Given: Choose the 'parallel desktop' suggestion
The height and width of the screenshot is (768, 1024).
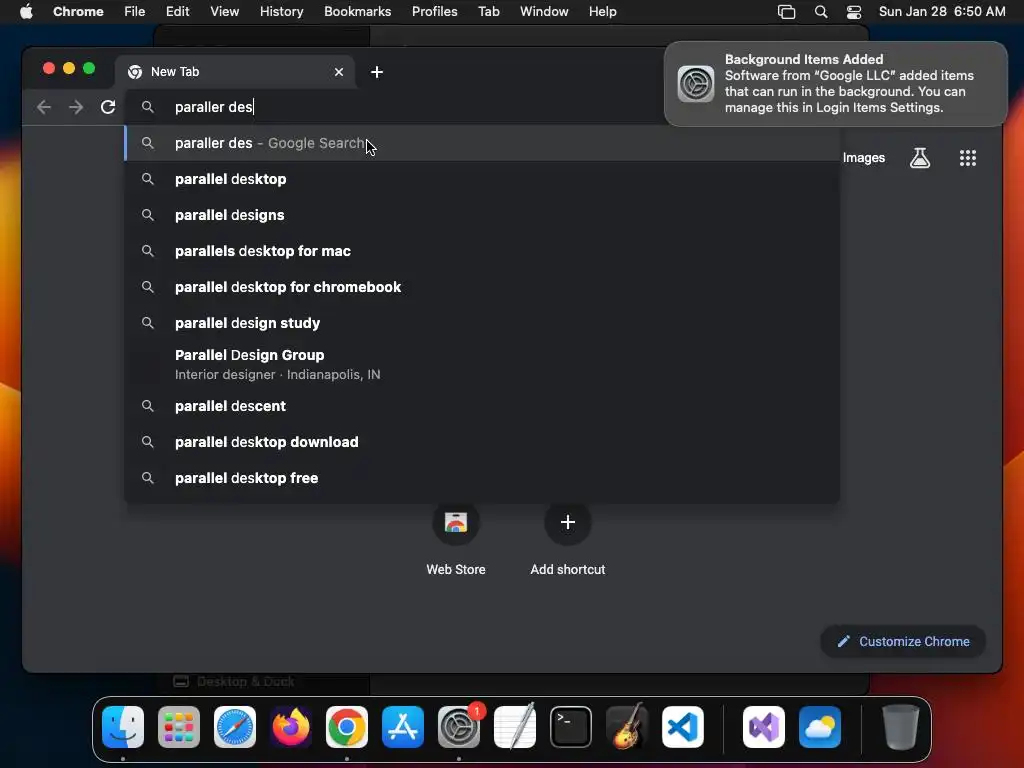Looking at the screenshot, I should click(482, 179).
